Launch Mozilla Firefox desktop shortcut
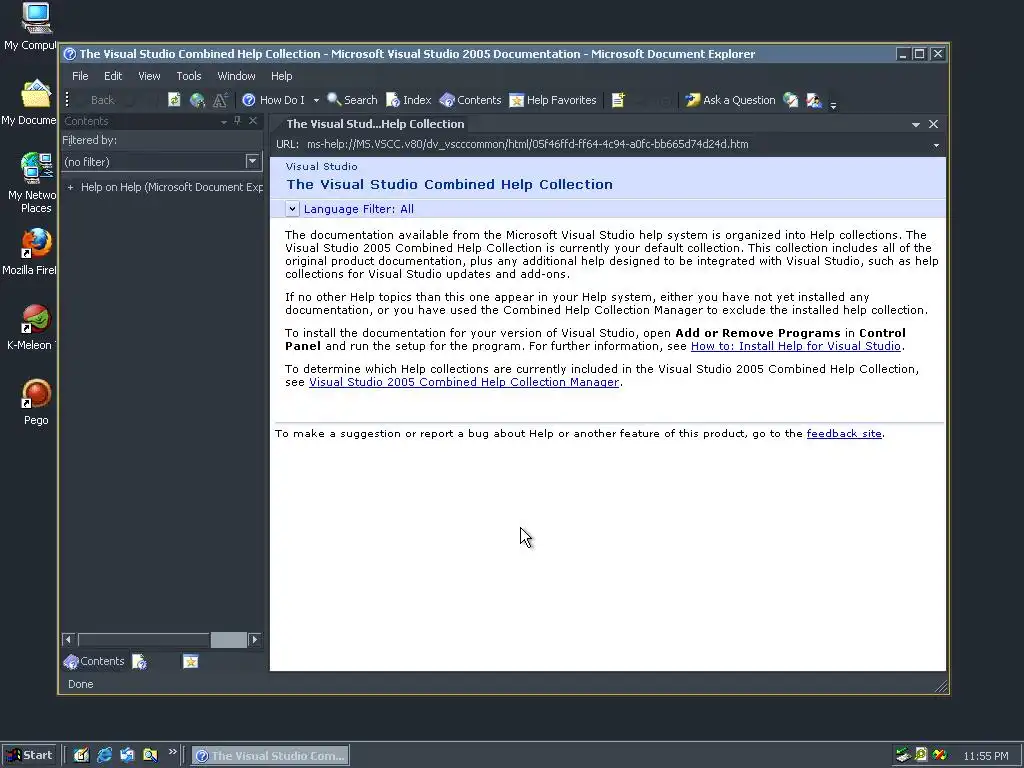1024x768 pixels. 31,251
